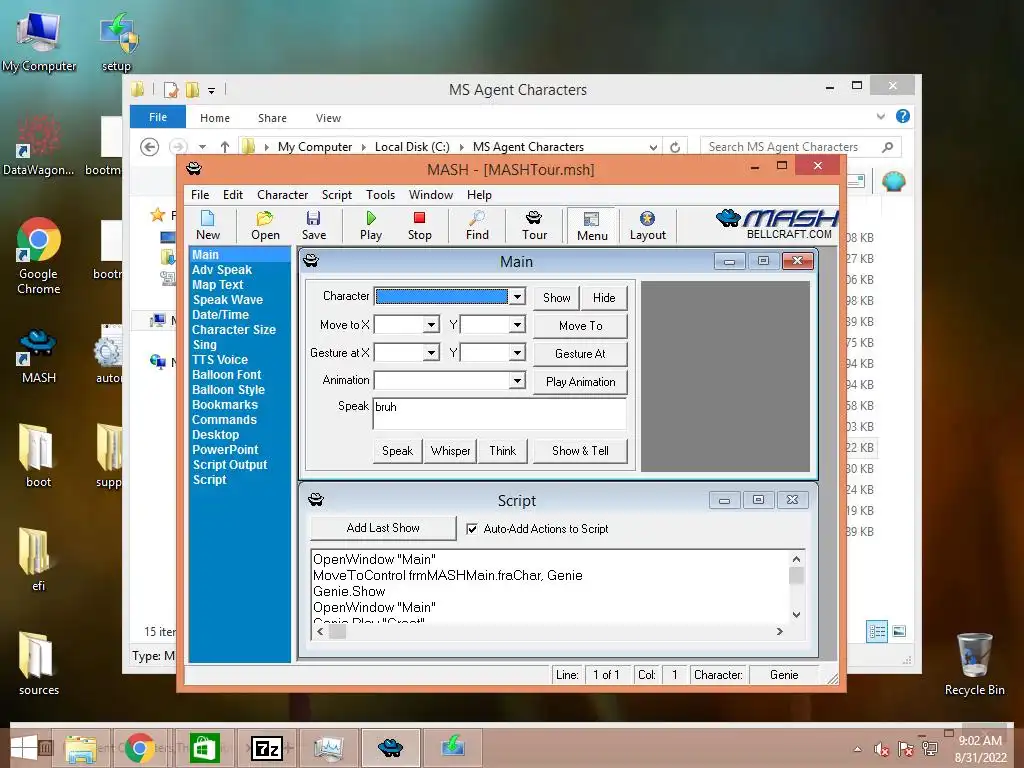This screenshot has height=768, width=1024.
Task: Click the MASH title bar hat icon
Action: [x=194, y=168]
